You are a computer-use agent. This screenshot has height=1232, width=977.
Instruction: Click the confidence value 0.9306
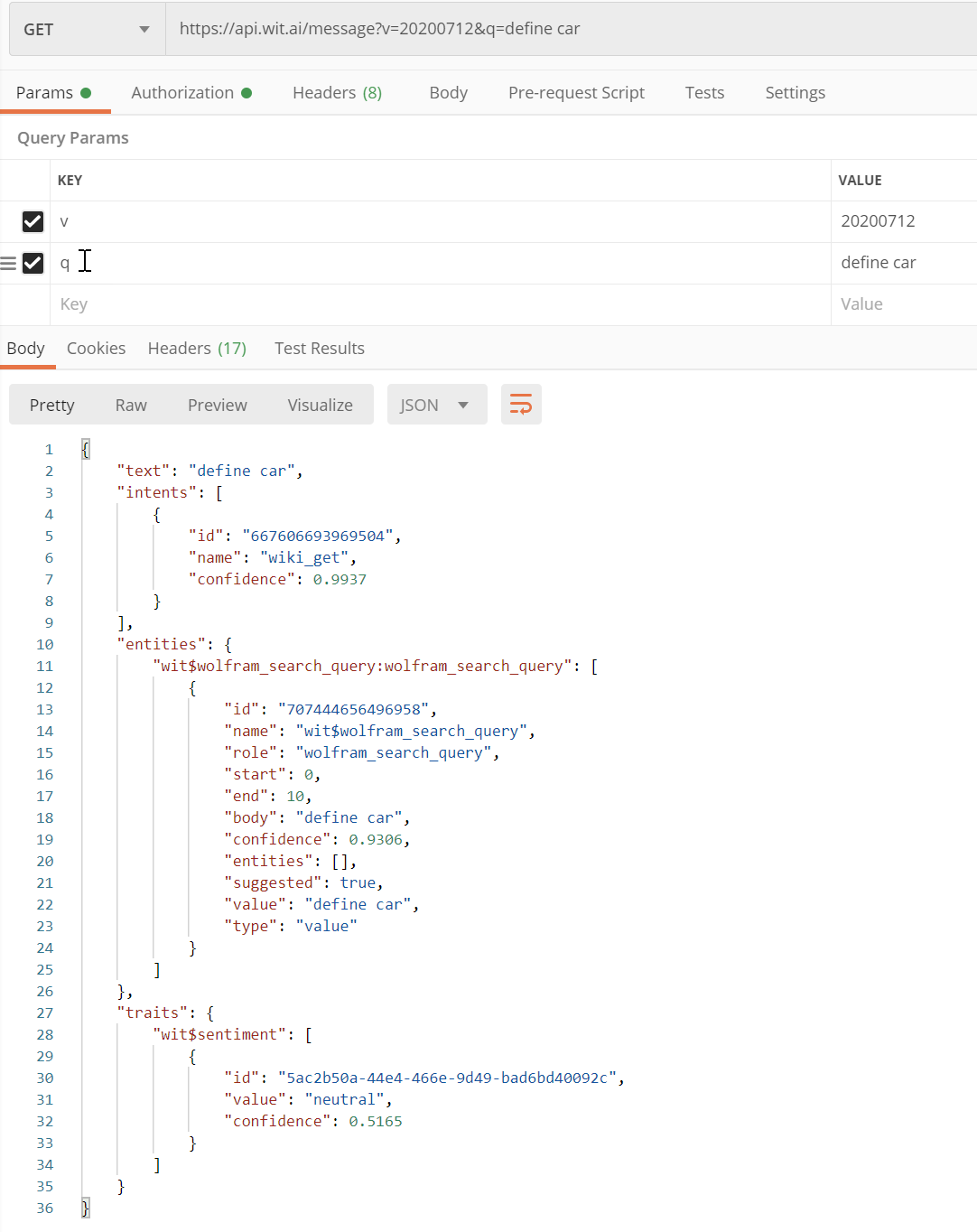(376, 839)
